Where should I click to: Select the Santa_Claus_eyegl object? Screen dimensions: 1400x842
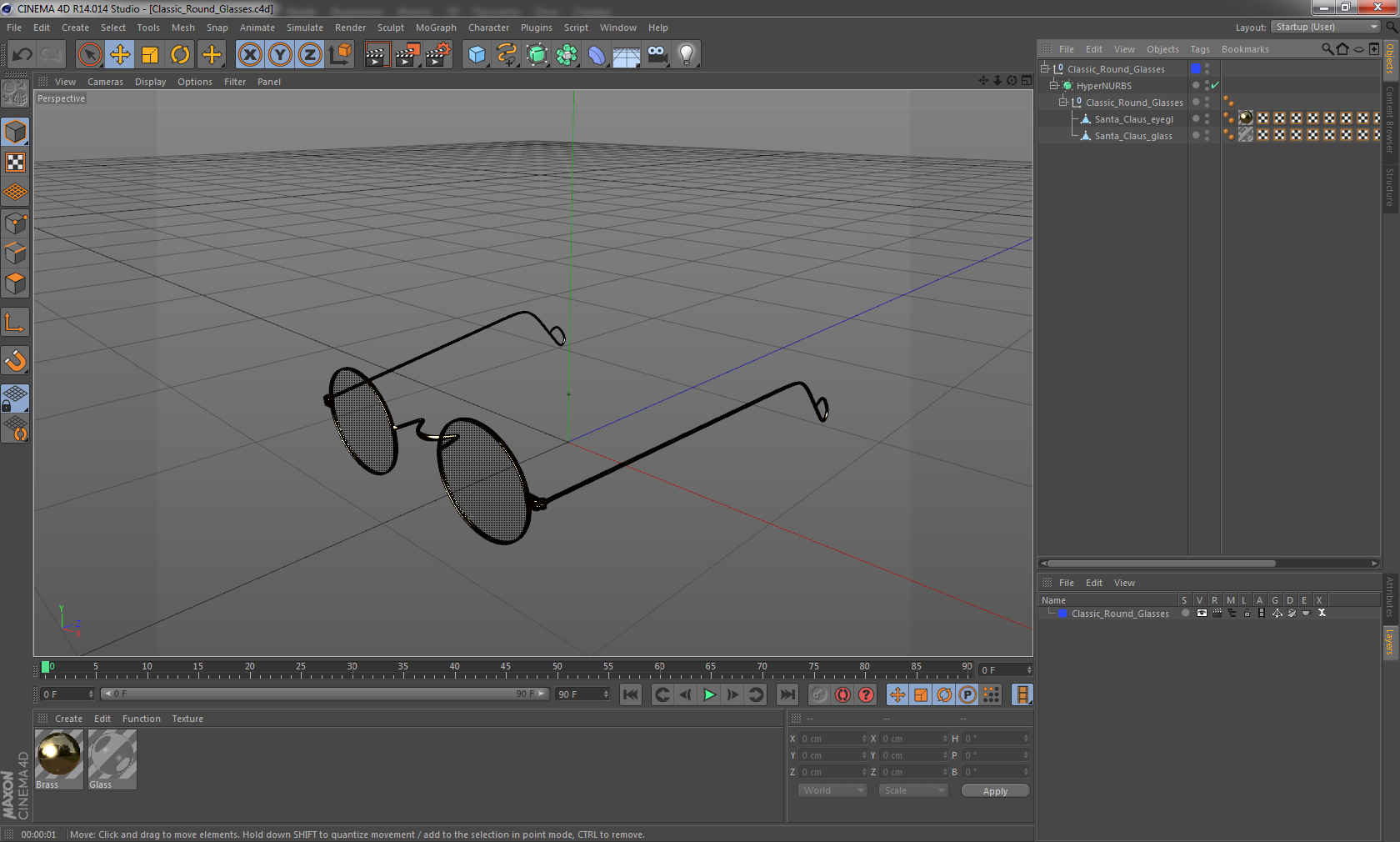click(x=1133, y=119)
